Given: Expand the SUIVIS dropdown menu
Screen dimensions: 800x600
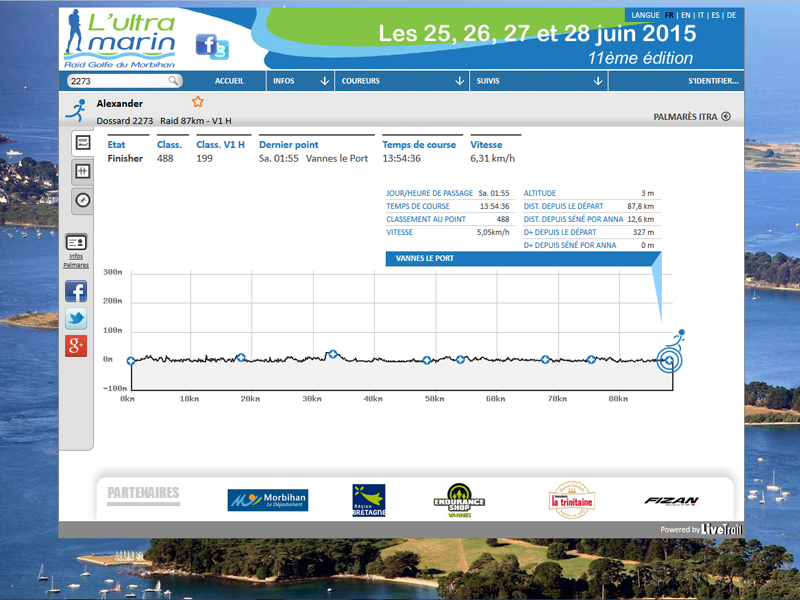Looking at the screenshot, I should tap(539, 81).
